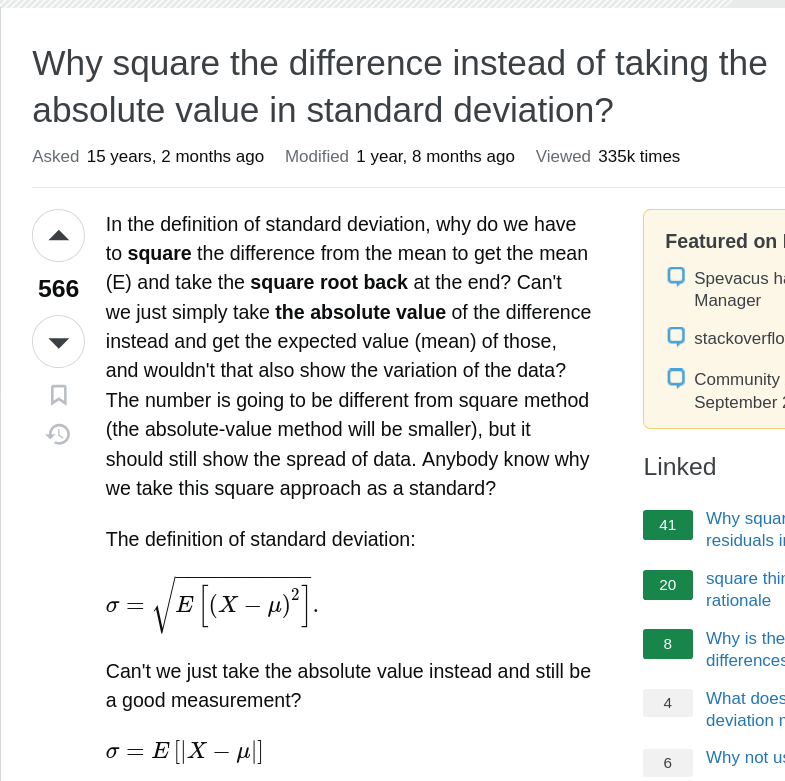Open the 'Why not use' linked question
This screenshot has width=785, height=781.
tap(744, 758)
